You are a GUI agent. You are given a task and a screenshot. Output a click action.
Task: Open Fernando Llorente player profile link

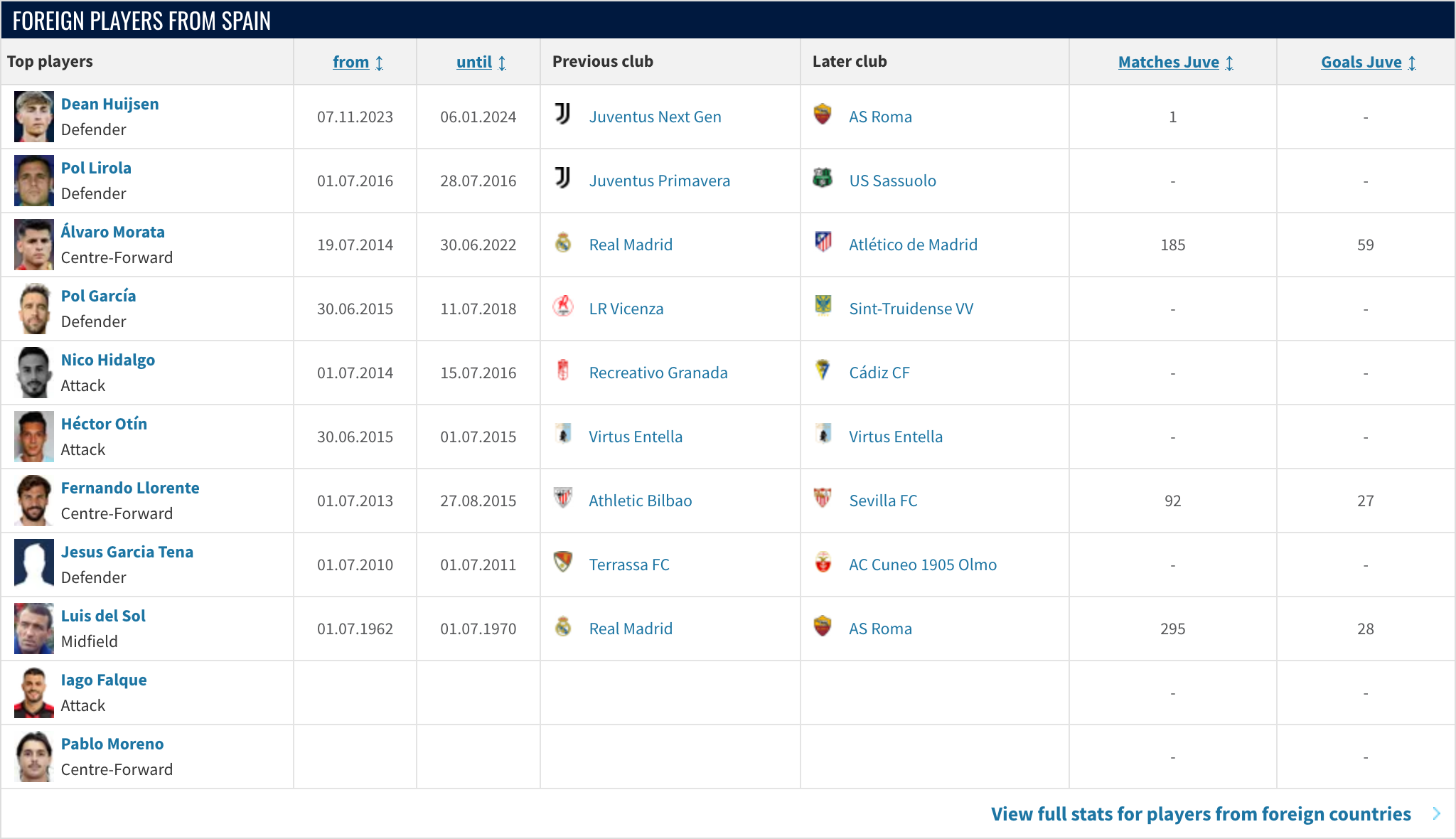[x=130, y=488]
